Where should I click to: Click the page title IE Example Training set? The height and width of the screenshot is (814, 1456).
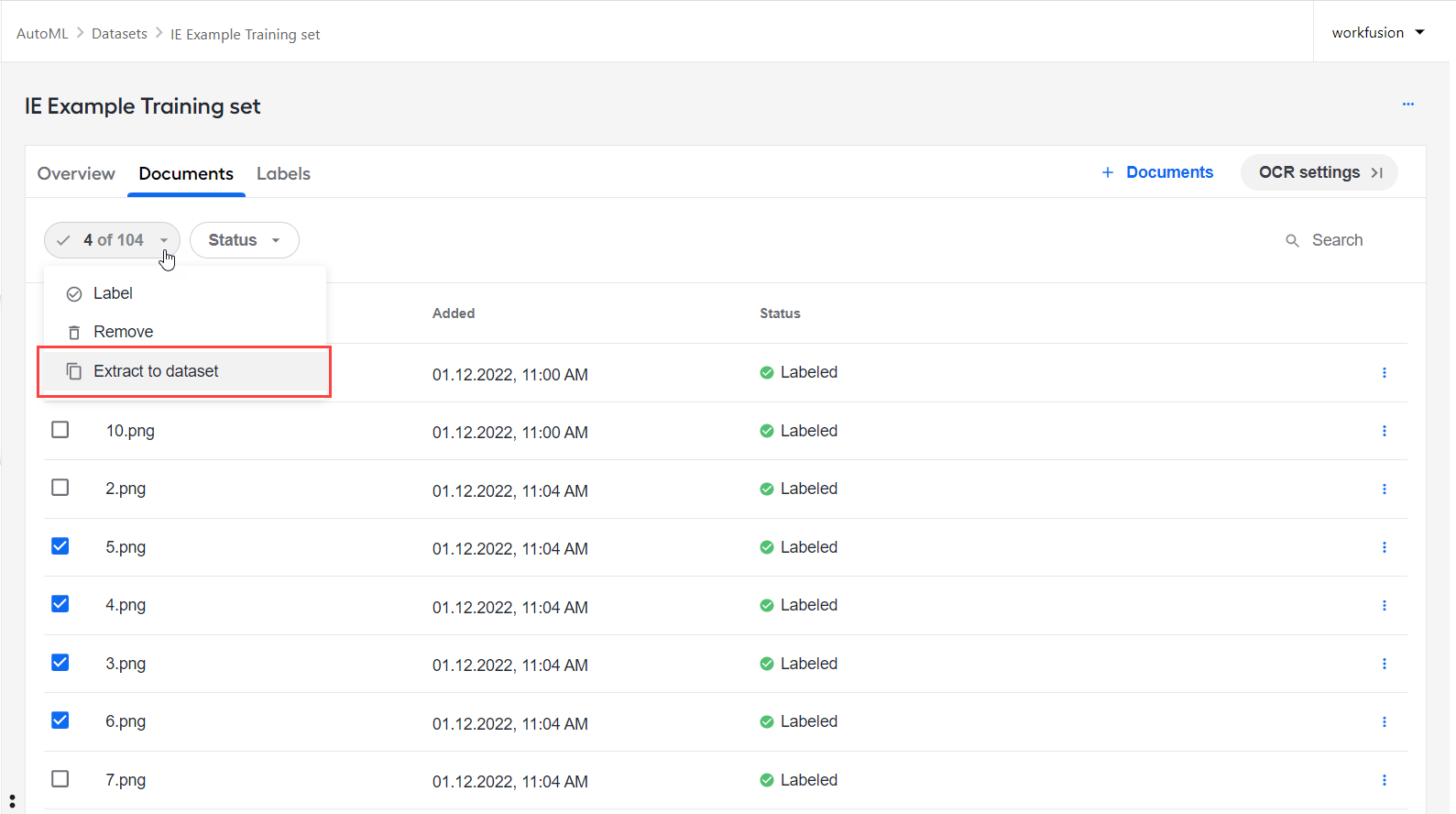coord(143,106)
